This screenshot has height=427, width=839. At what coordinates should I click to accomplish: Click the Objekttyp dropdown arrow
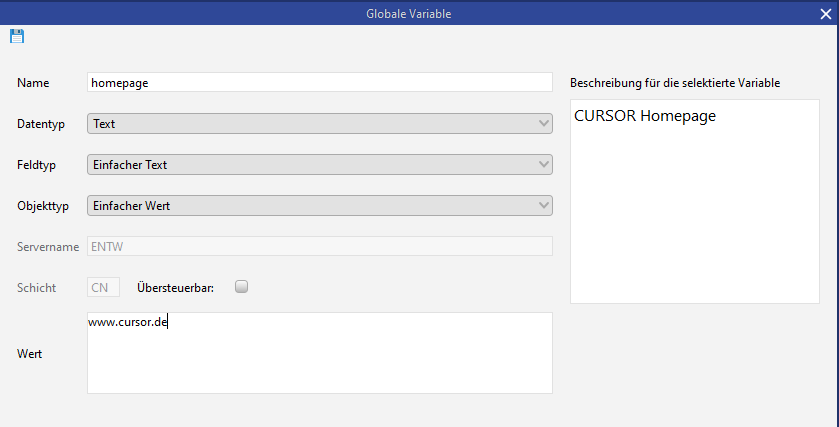coord(543,205)
